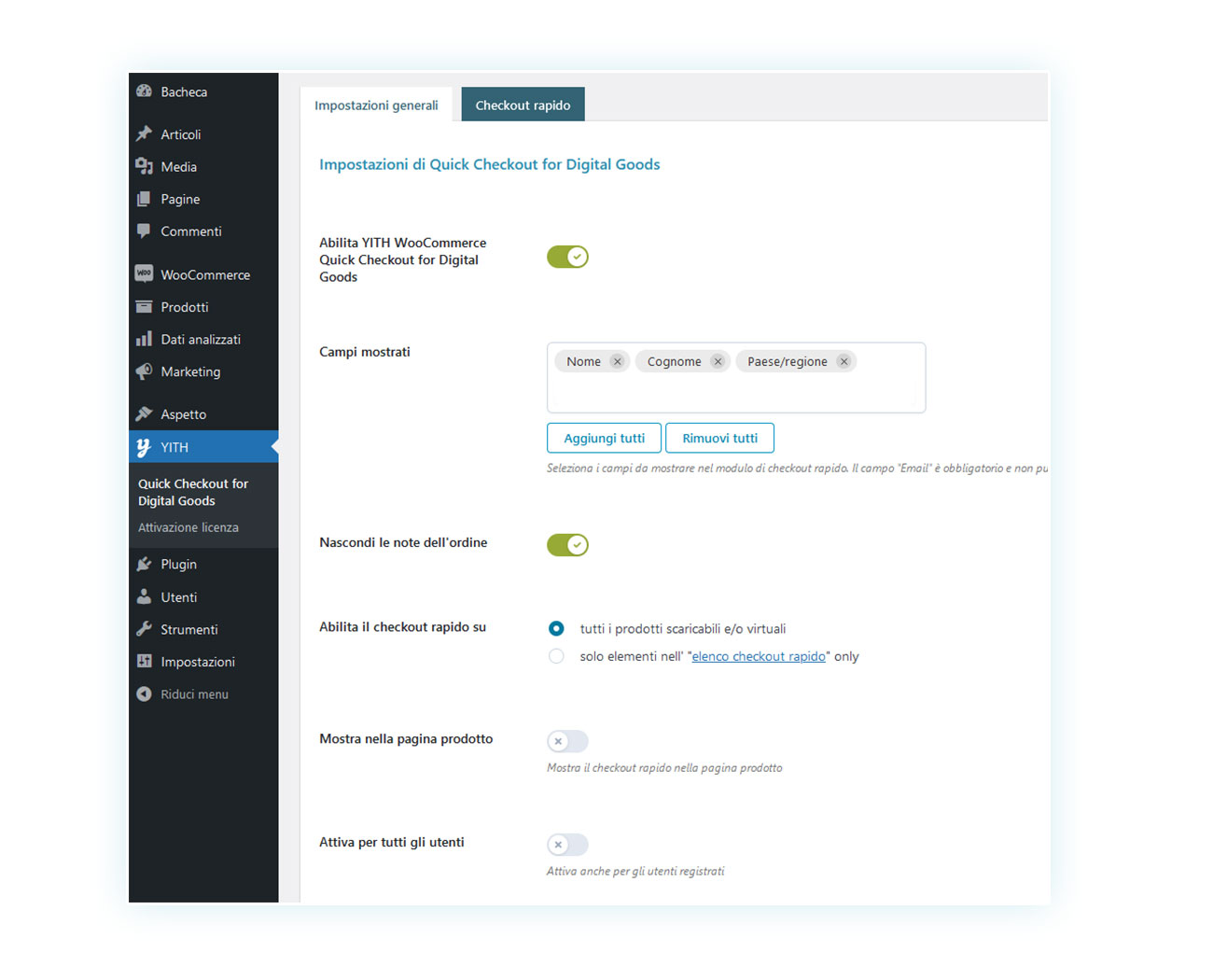
Task: Disable YITH WooCommerce Quick Checkout toggle
Action: pos(567,257)
